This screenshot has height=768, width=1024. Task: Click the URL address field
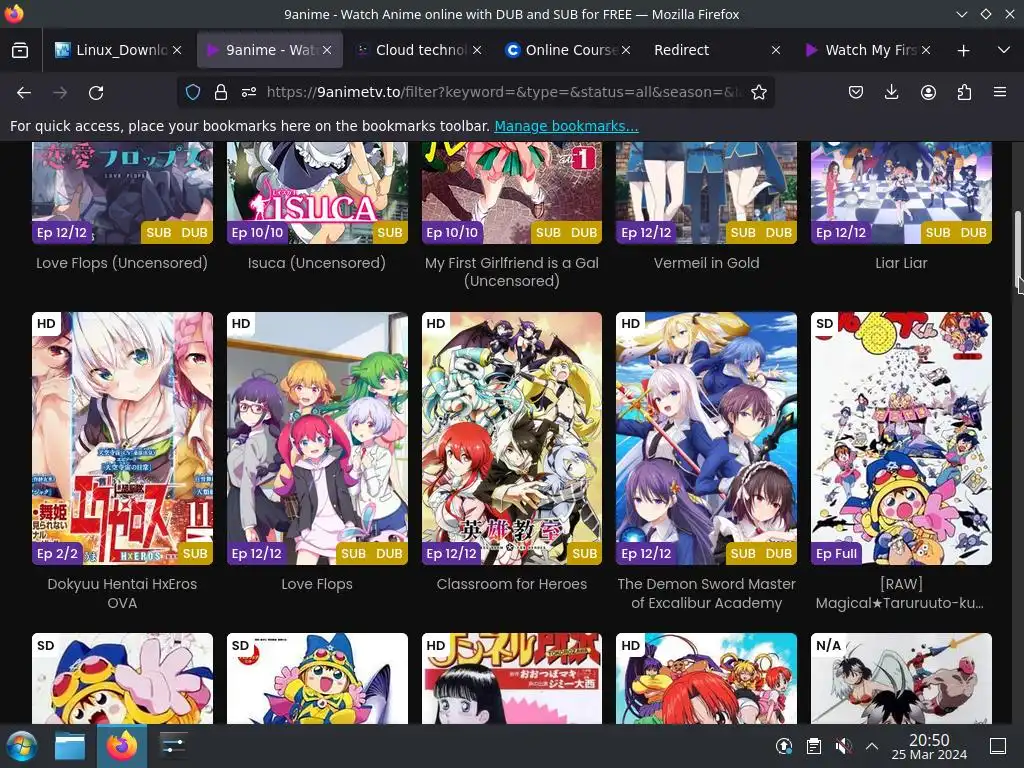click(x=503, y=92)
